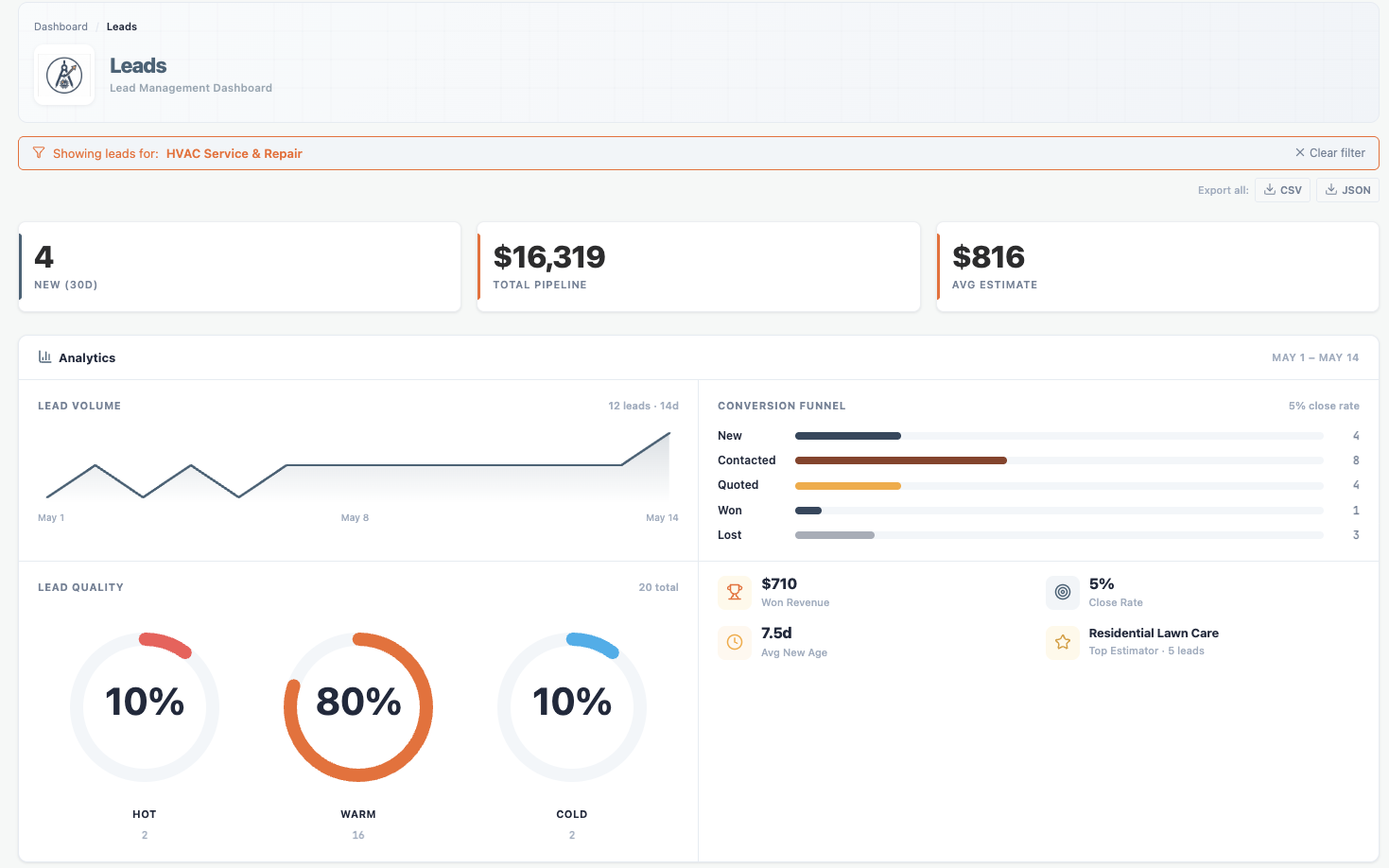Click the 'Lead Management Dashboard' subtitle
The image size is (1389, 868).
point(191,88)
